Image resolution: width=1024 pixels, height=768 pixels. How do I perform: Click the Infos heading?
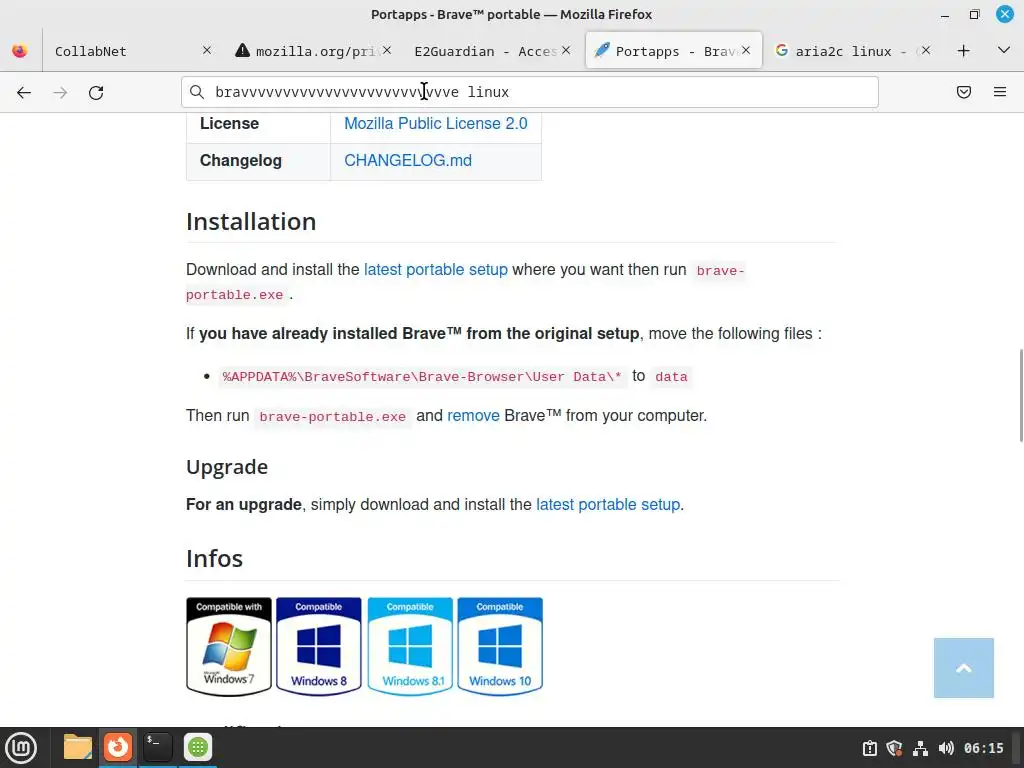(x=214, y=559)
